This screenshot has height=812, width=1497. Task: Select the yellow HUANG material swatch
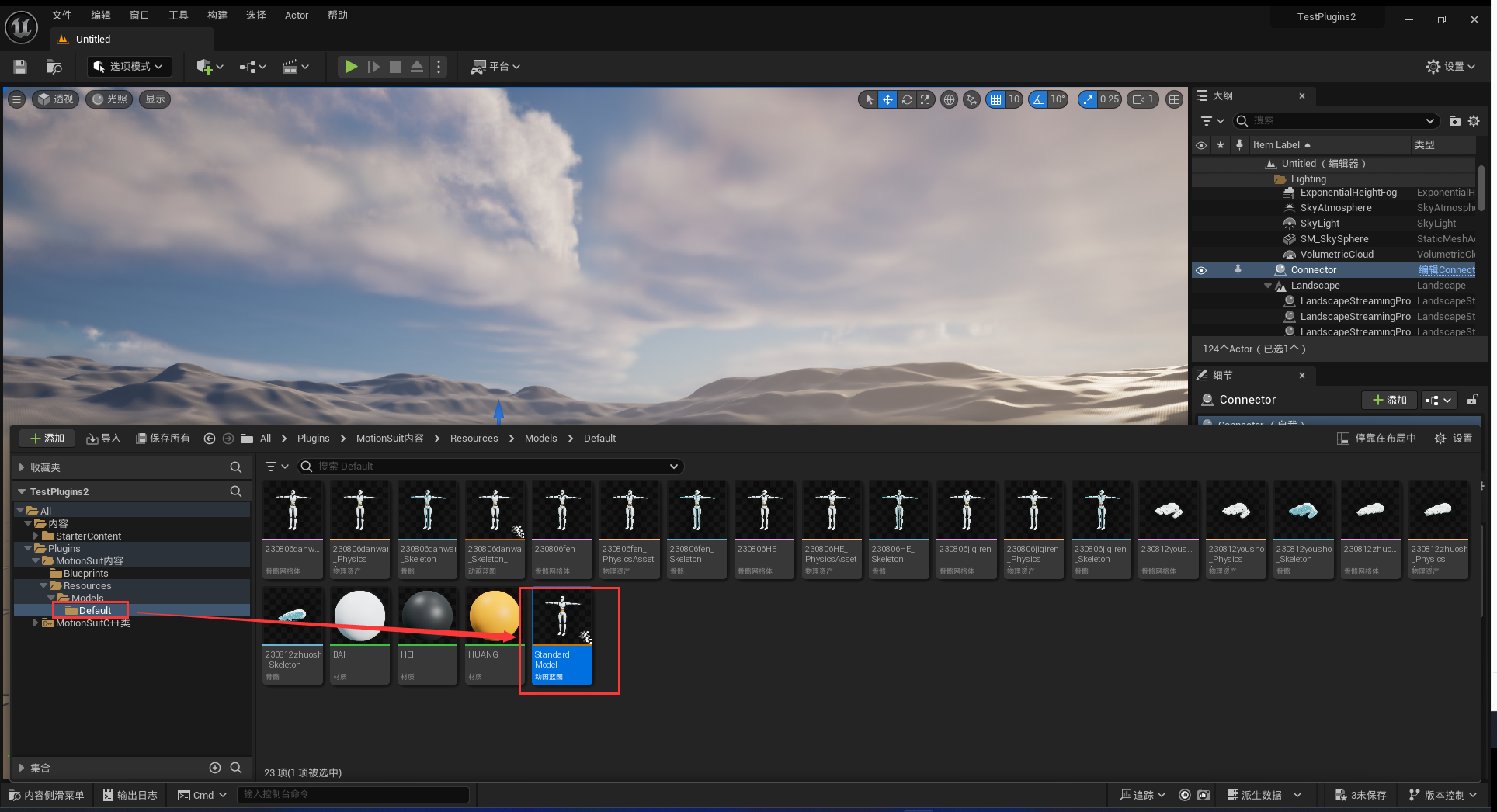click(x=494, y=617)
